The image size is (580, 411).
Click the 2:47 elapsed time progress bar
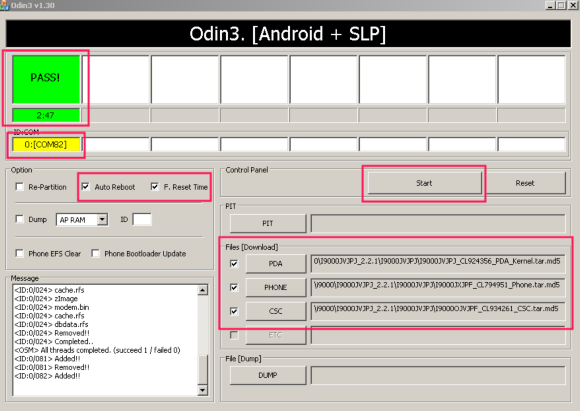point(46,115)
